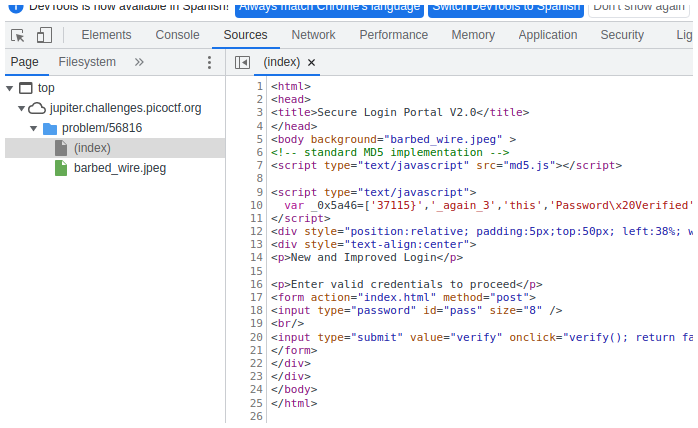Toggle the device toolbar icon
Viewport: 698px width, 428px height.
click(x=44, y=35)
